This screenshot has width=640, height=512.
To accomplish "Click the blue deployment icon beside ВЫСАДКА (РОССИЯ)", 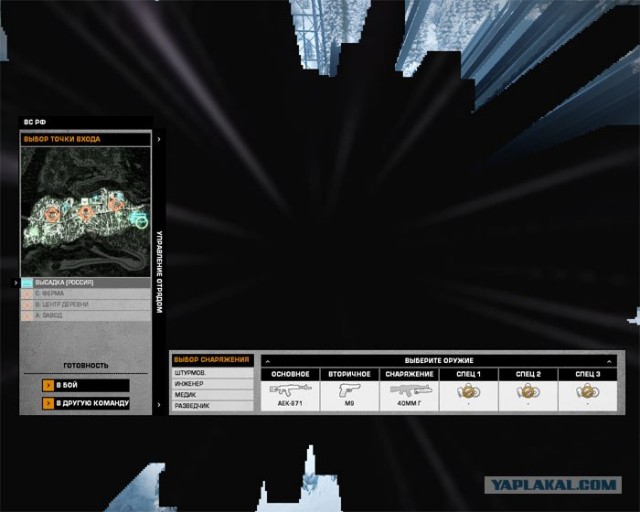I will 27,283.
